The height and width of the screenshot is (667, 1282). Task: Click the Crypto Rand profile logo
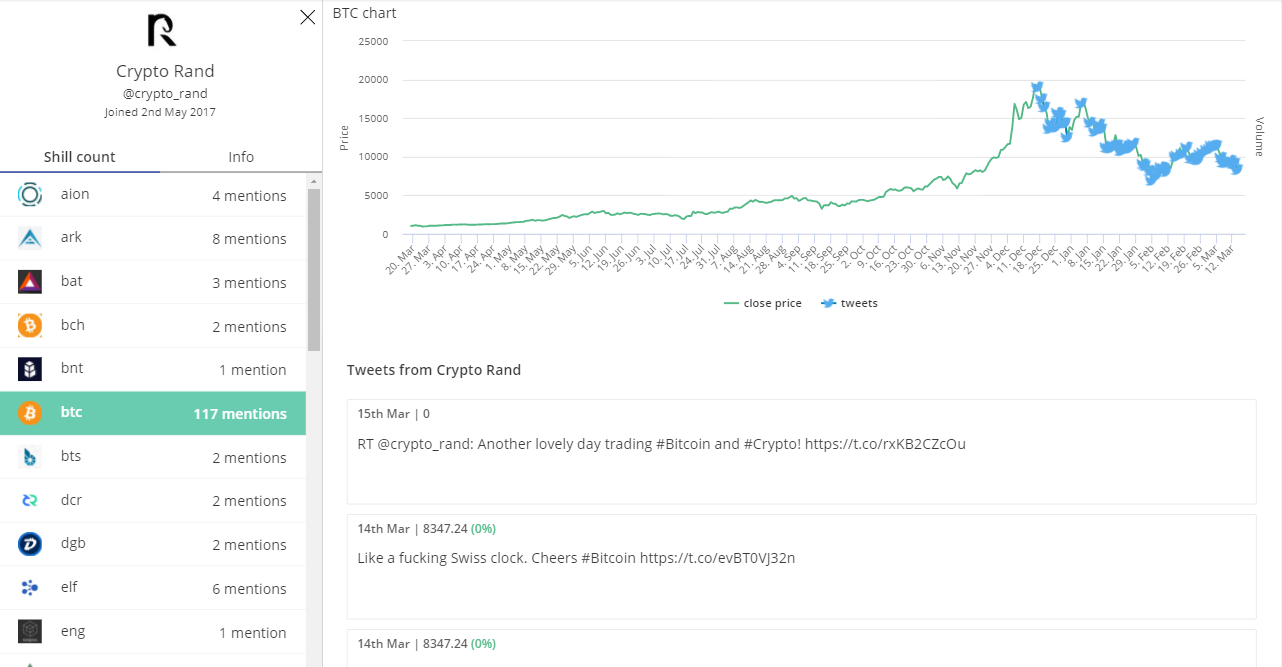pos(162,30)
